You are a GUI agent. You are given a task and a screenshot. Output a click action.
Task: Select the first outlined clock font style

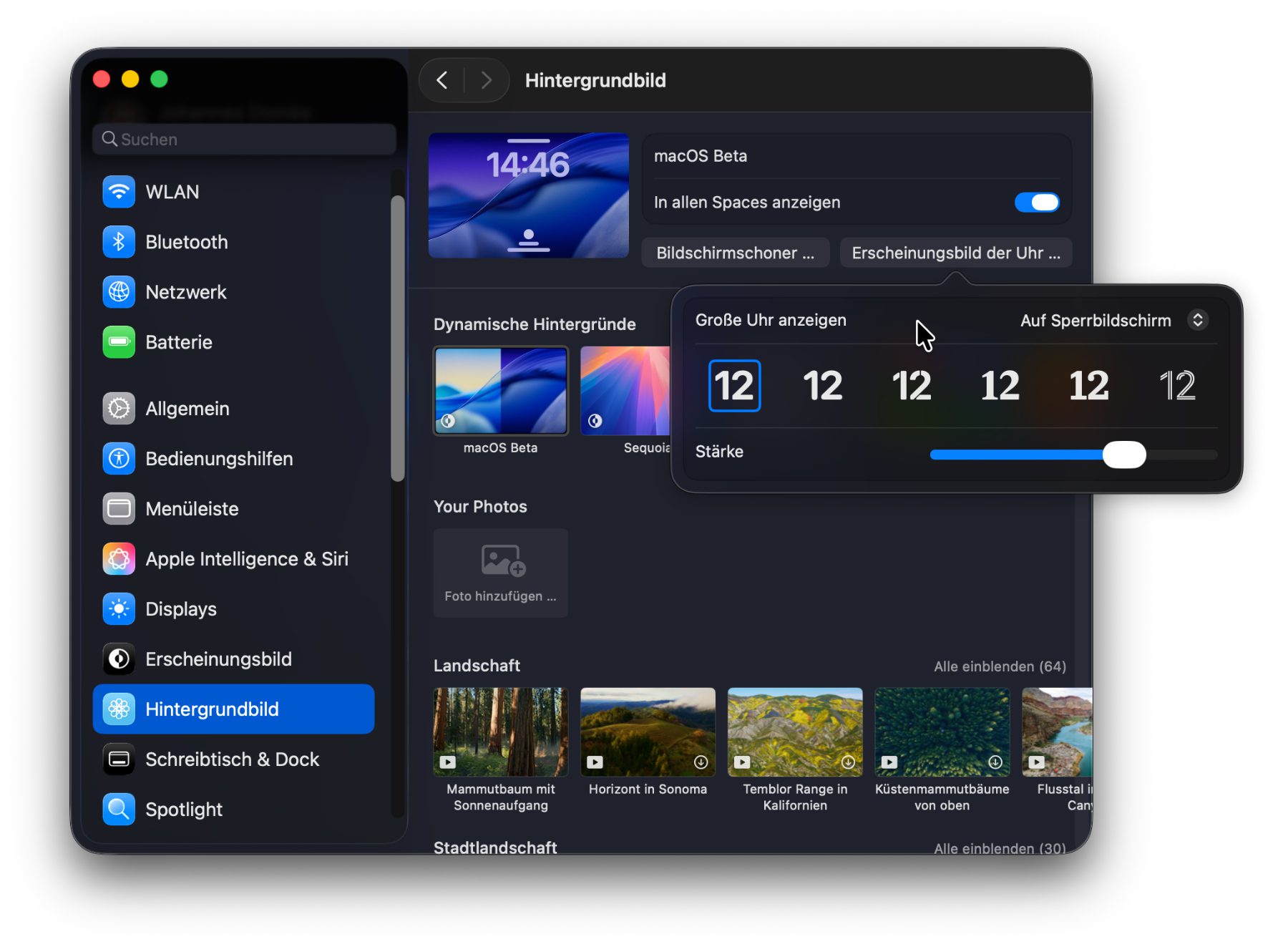pyautogui.click(x=734, y=386)
